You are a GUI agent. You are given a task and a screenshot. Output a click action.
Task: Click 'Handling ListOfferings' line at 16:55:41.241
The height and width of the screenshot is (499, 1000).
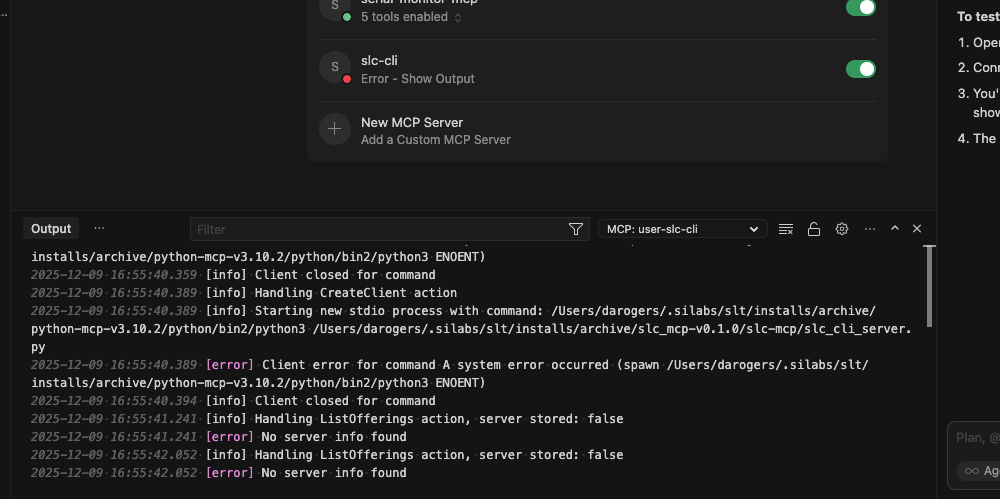327,419
